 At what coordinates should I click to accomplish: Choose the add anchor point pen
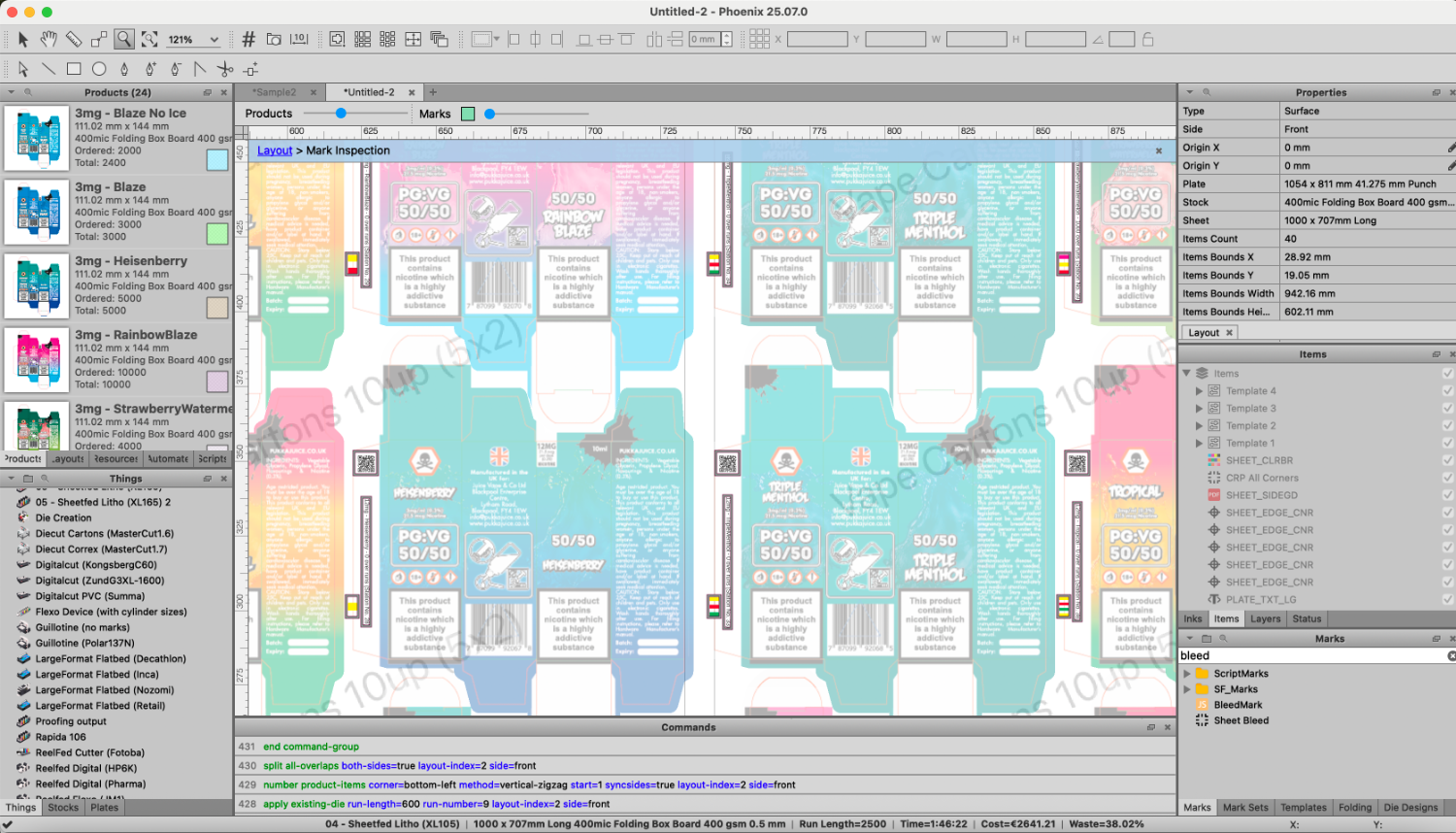coord(149,69)
